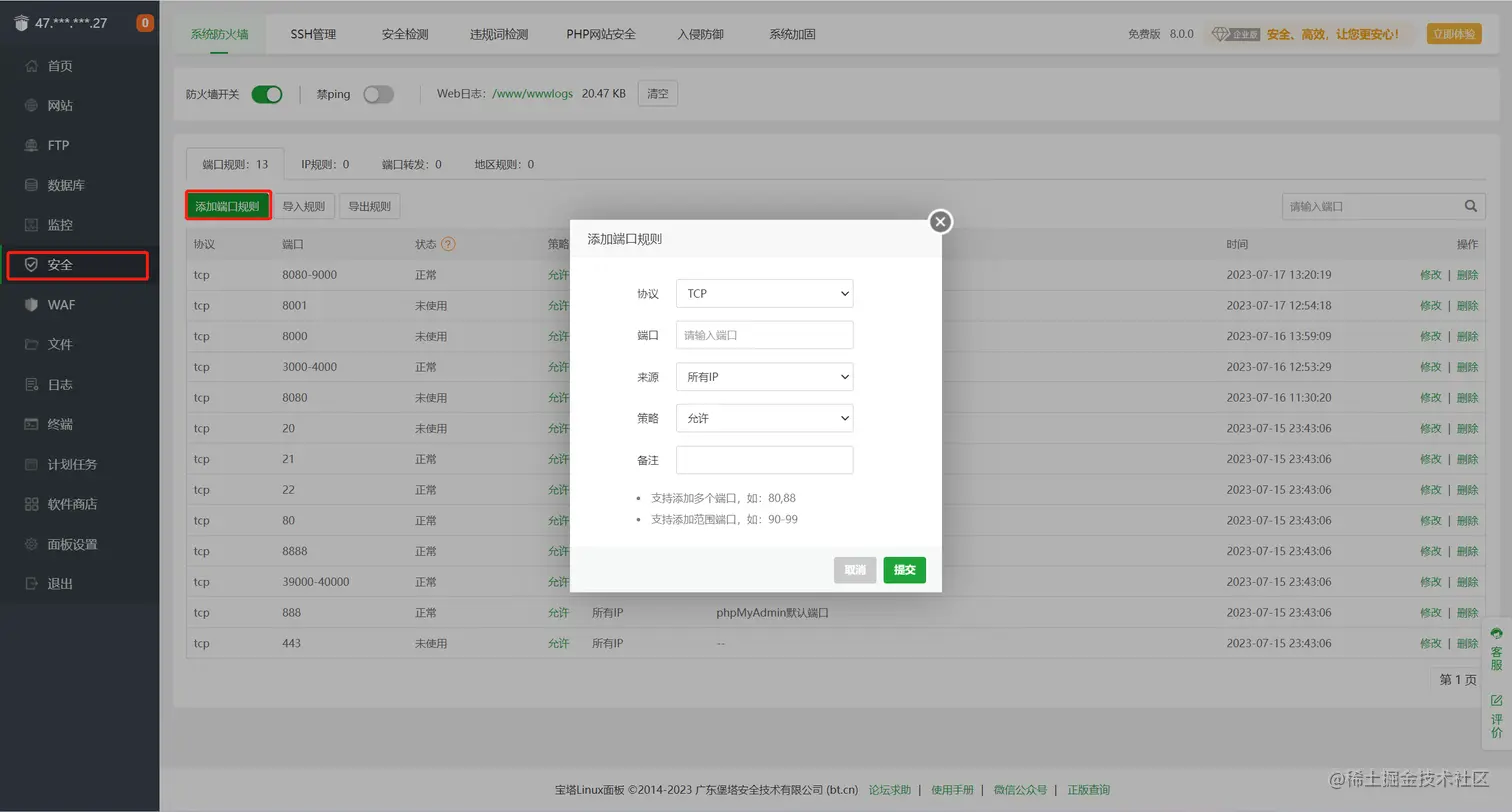1512x812 pixels.
Task: Open the 面板设置 gear icon
Action: click(x=31, y=545)
